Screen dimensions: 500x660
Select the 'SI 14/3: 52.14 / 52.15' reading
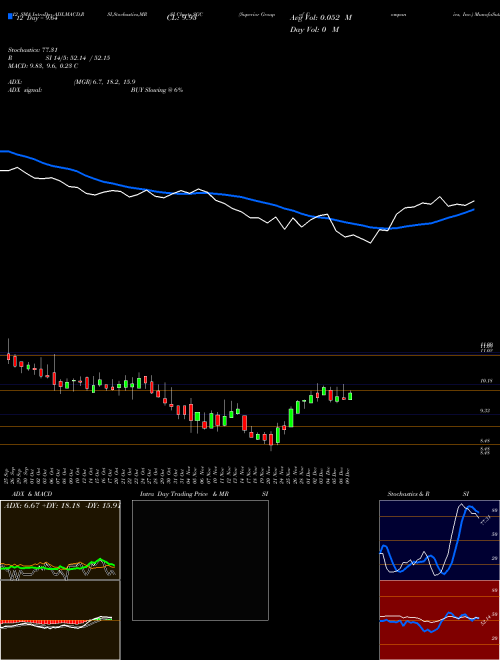tap(78, 58)
